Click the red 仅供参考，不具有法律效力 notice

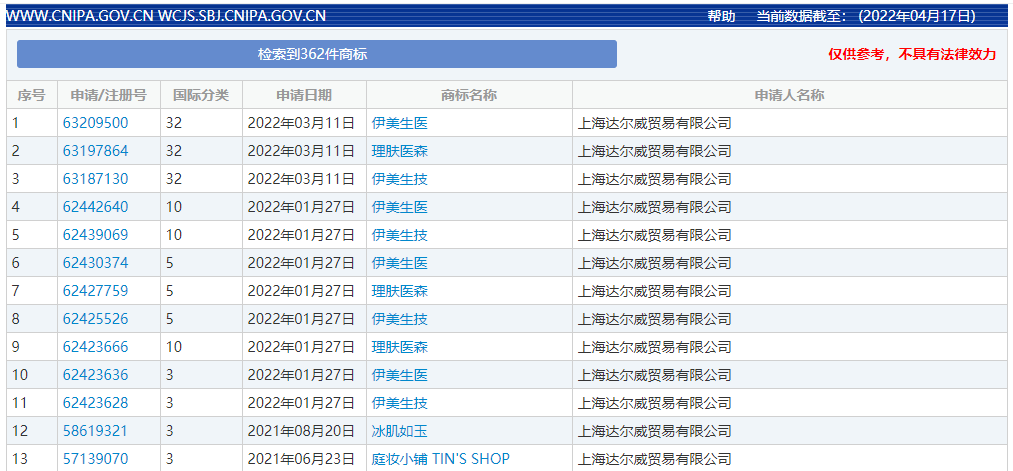(x=912, y=54)
